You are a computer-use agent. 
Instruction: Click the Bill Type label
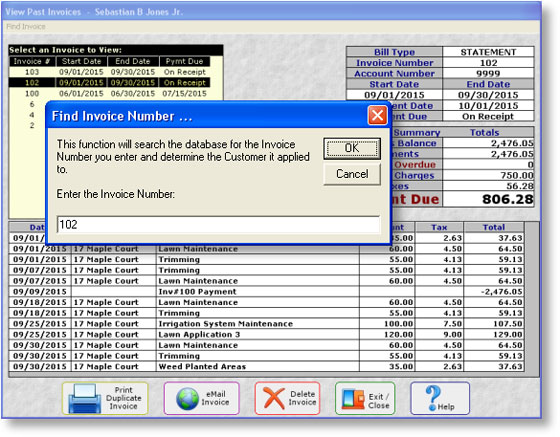(394, 52)
